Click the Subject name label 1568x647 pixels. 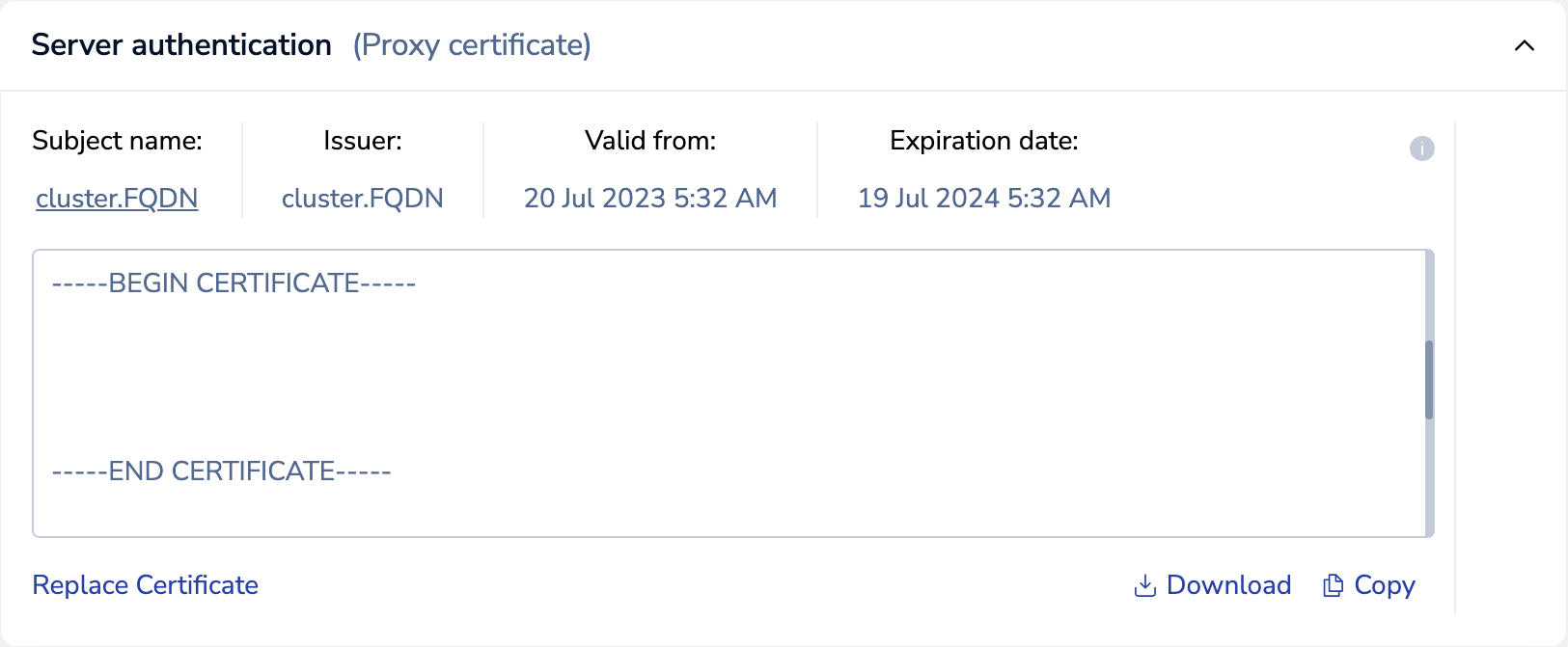click(x=117, y=141)
